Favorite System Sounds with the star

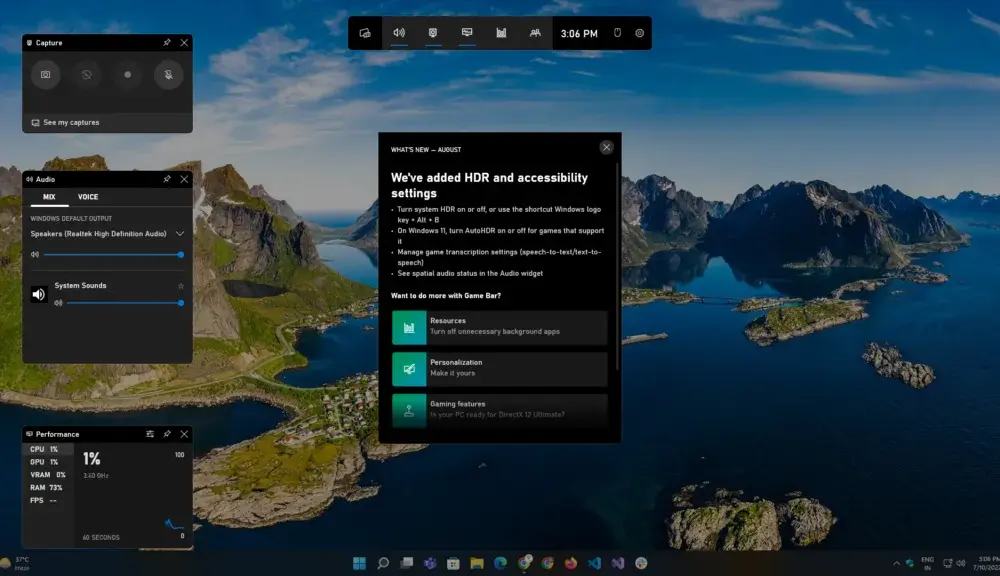pyautogui.click(x=180, y=286)
